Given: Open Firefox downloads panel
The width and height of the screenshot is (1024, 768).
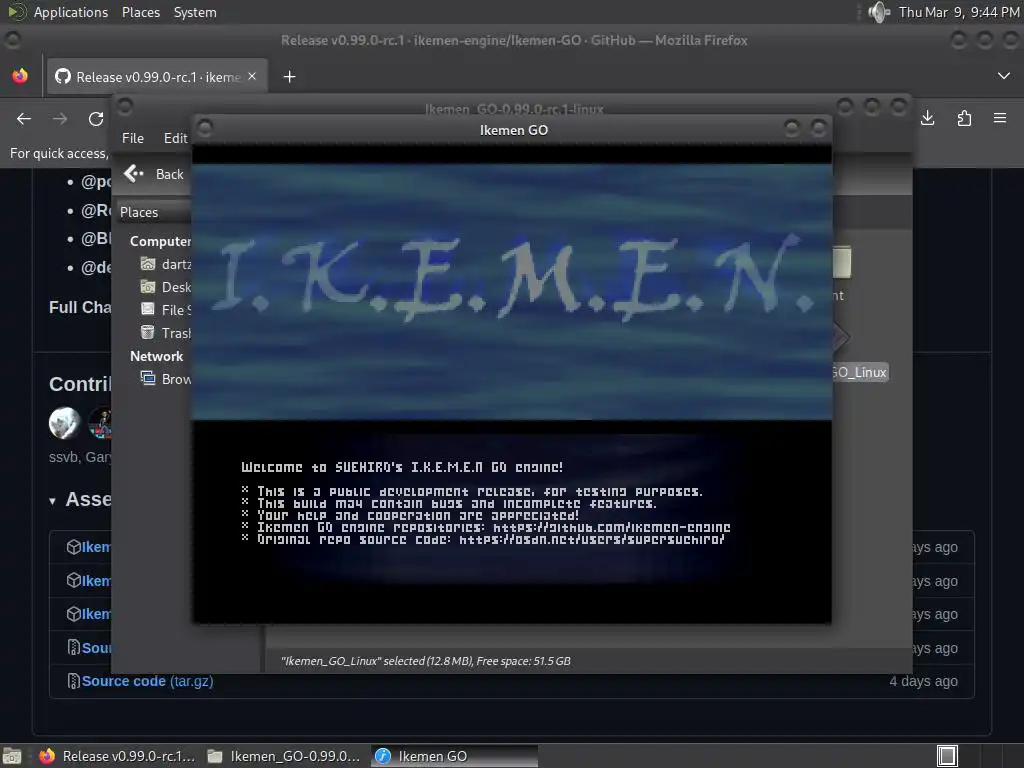Looking at the screenshot, I should click(x=927, y=118).
